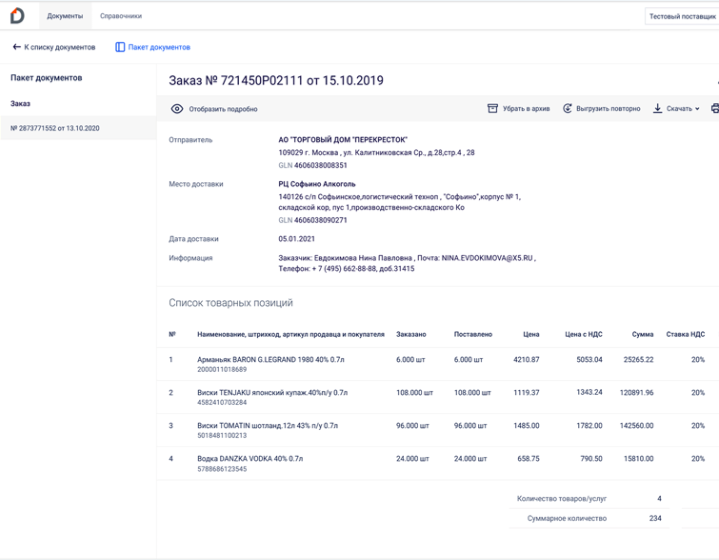
Task: Click delivery GLN 4606038090271
Action: 321,220
